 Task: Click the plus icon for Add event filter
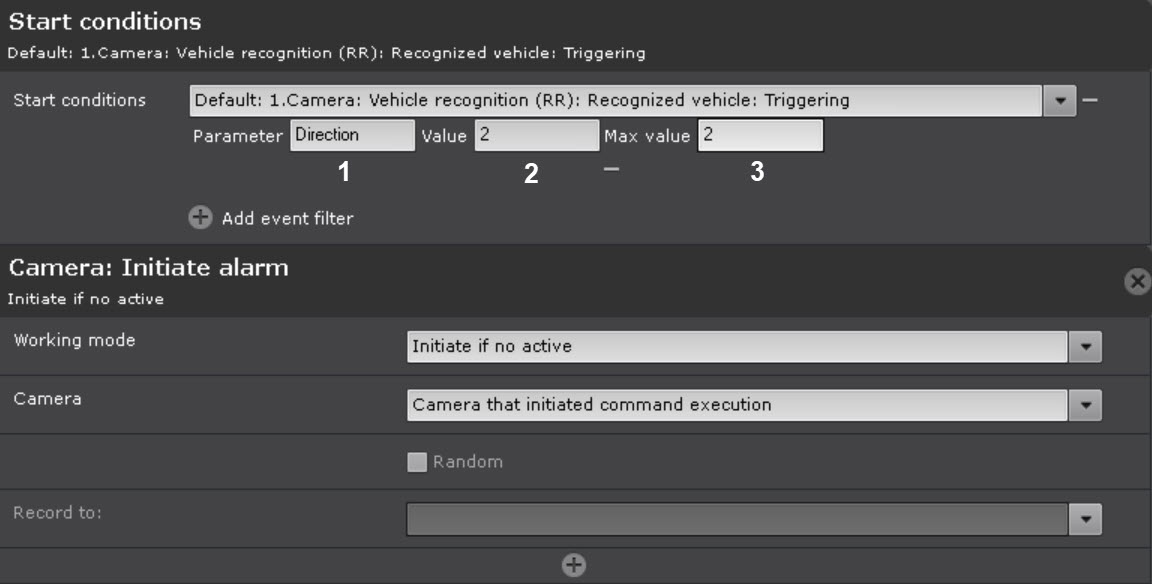tap(201, 217)
